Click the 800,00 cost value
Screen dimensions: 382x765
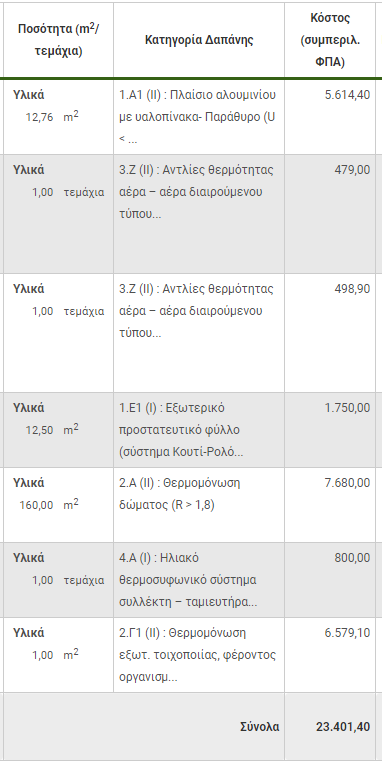click(352, 558)
